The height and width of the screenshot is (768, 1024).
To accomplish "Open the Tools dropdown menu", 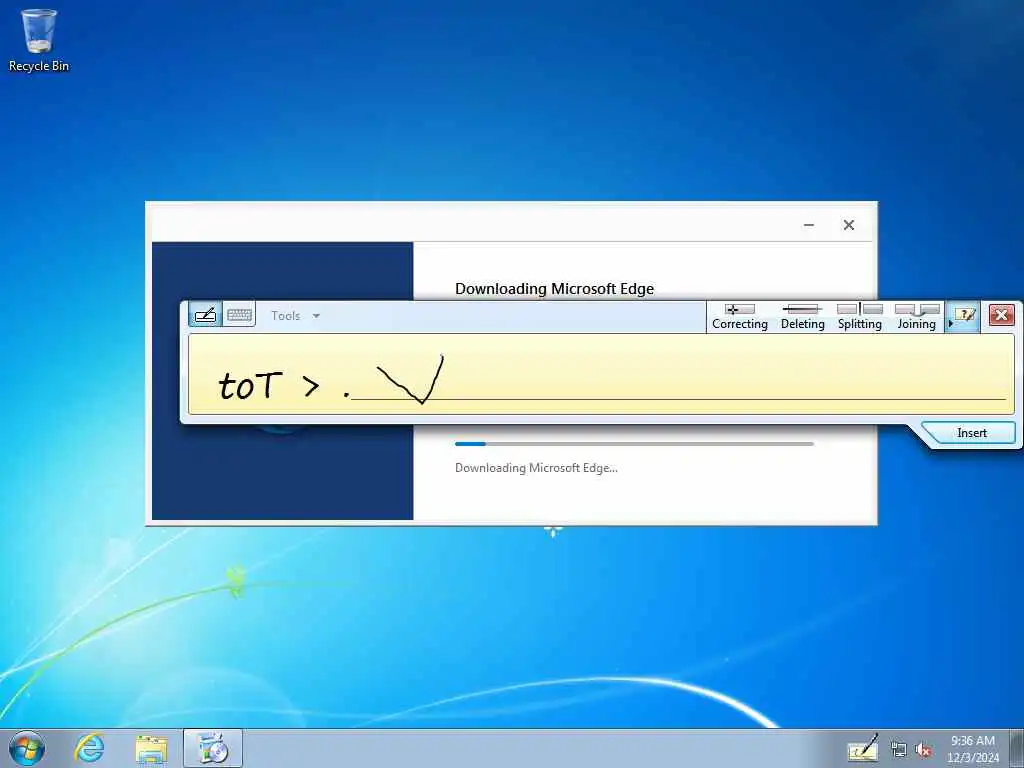I will [295, 316].
